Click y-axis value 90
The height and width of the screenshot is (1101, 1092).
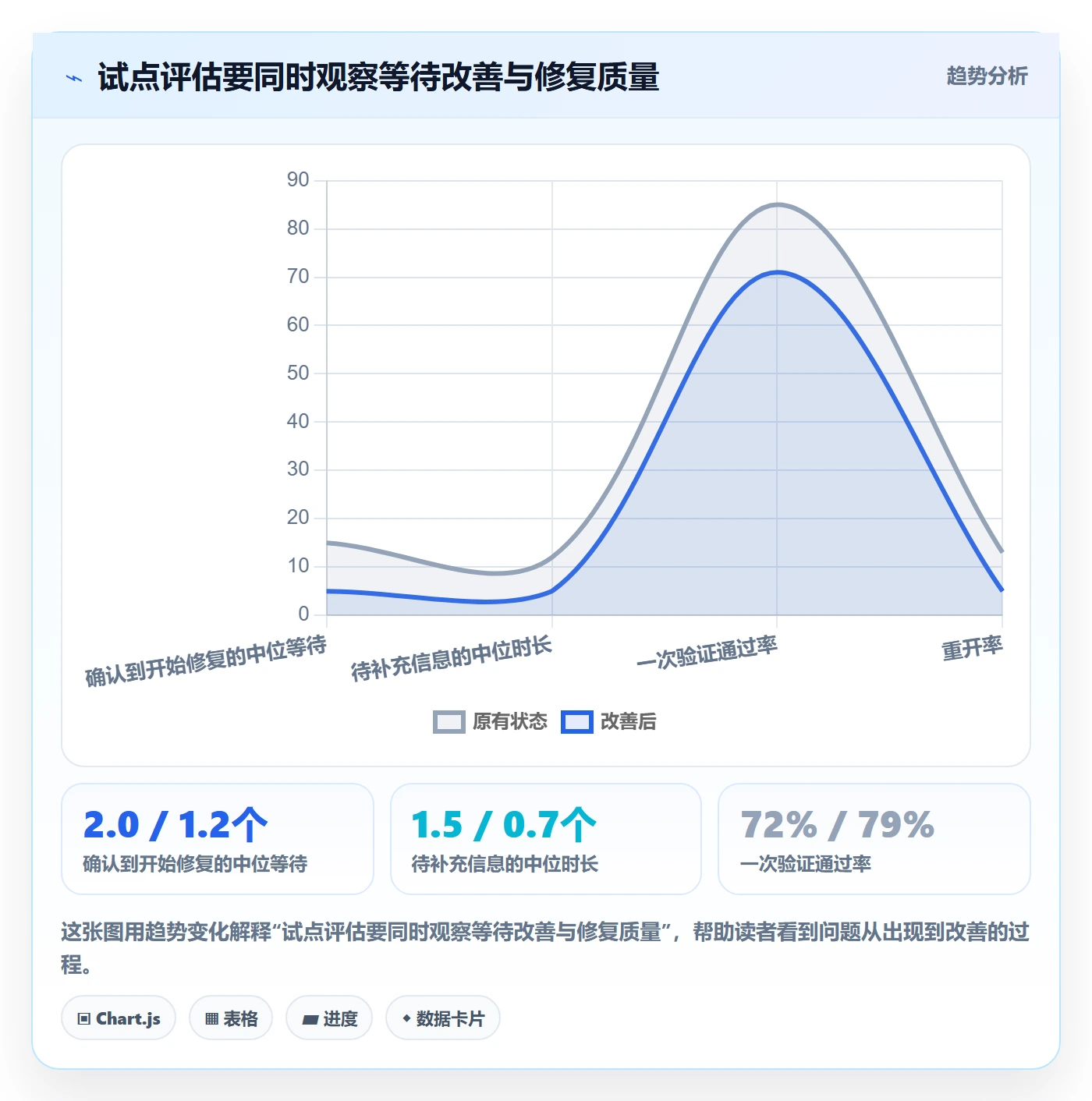point(298,180)
